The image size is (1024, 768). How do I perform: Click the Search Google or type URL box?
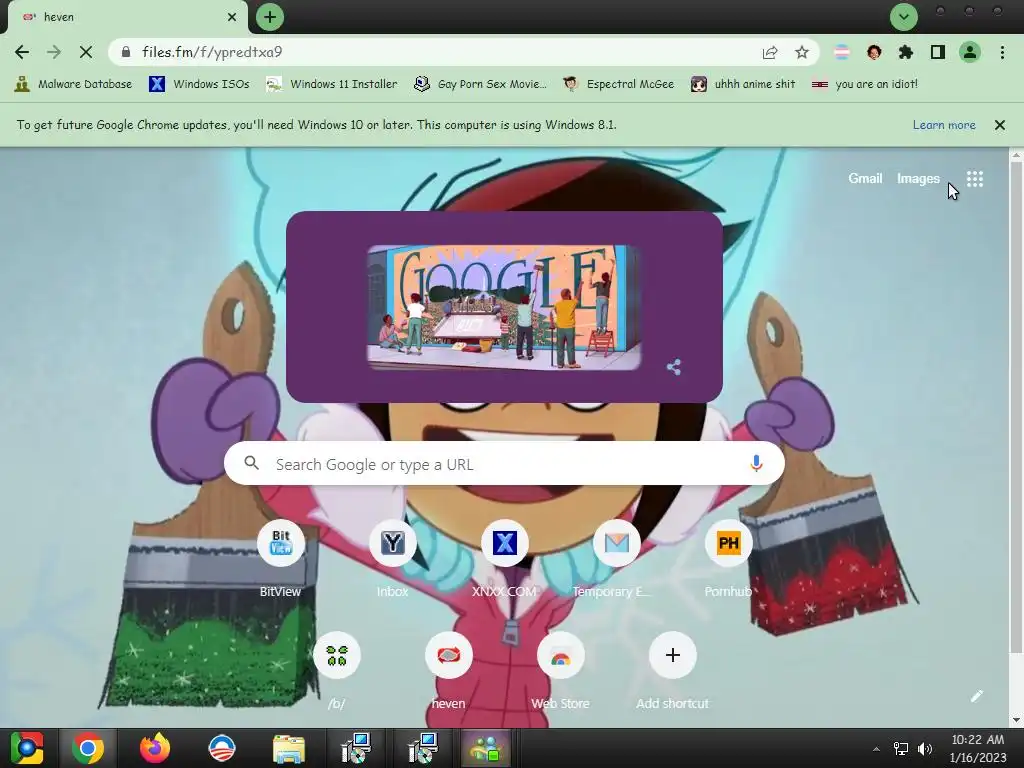pos(504,464)
